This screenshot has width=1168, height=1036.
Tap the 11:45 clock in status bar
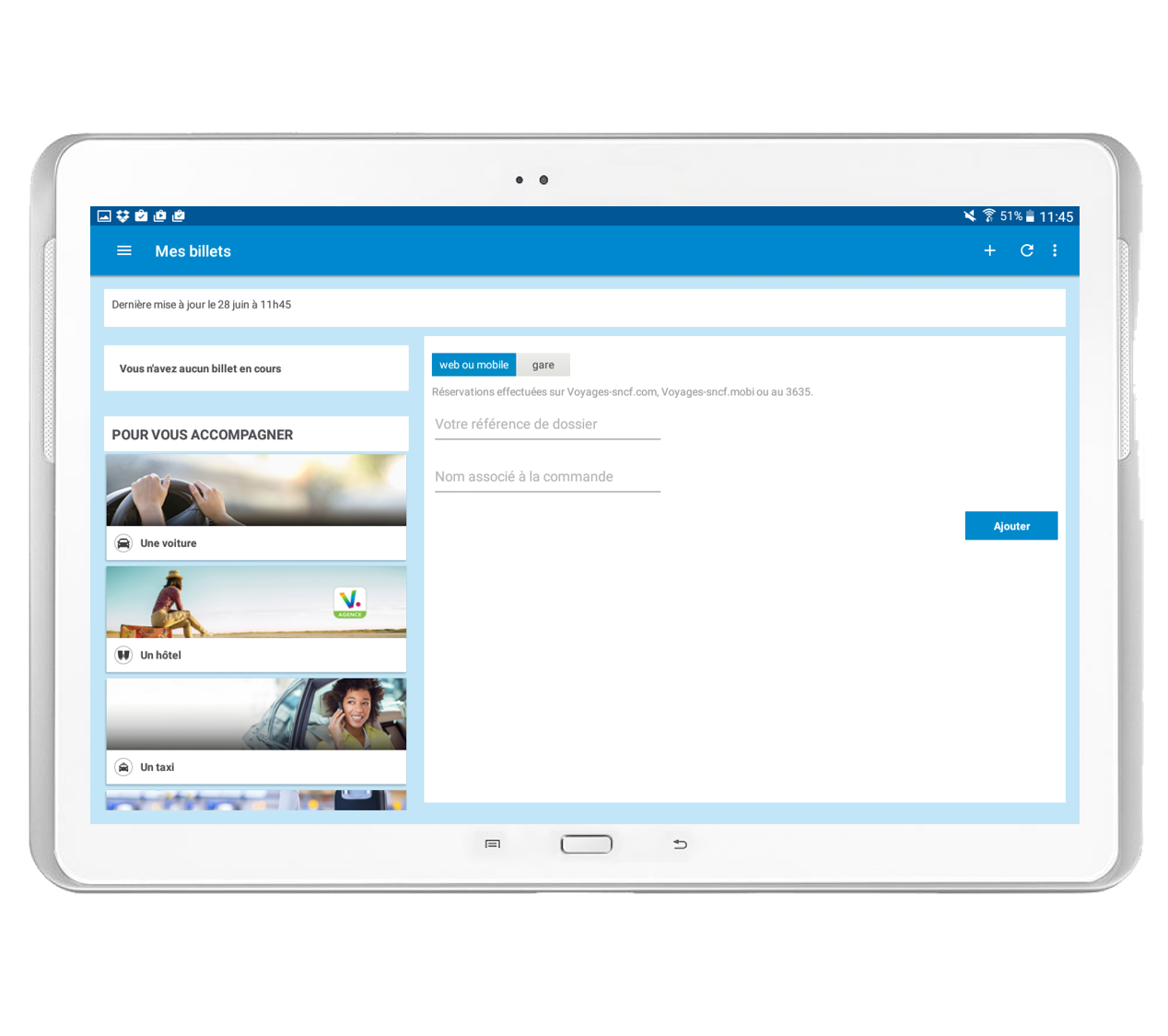click(x=1056, y=216)
